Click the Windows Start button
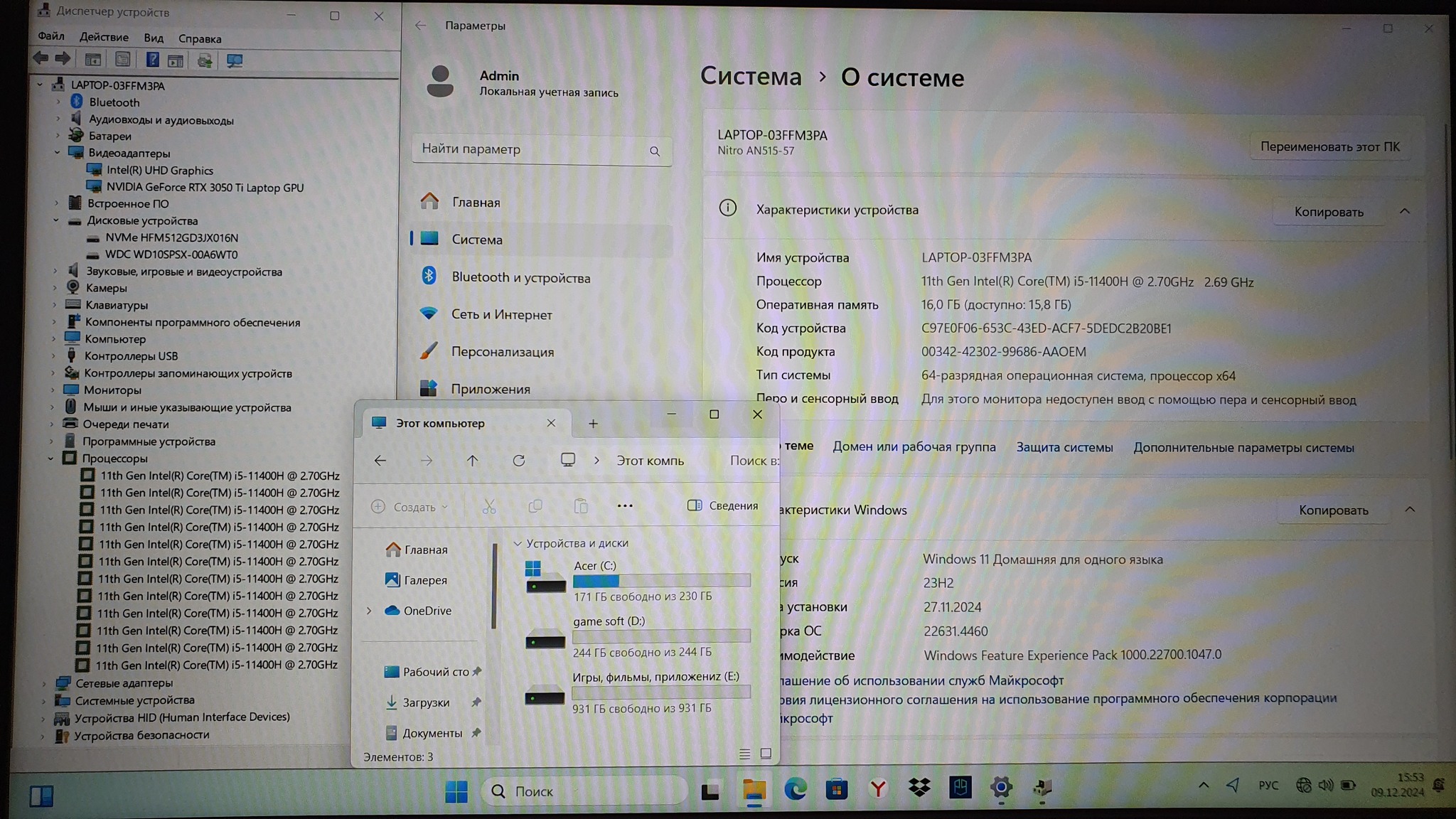 point(456,791)
